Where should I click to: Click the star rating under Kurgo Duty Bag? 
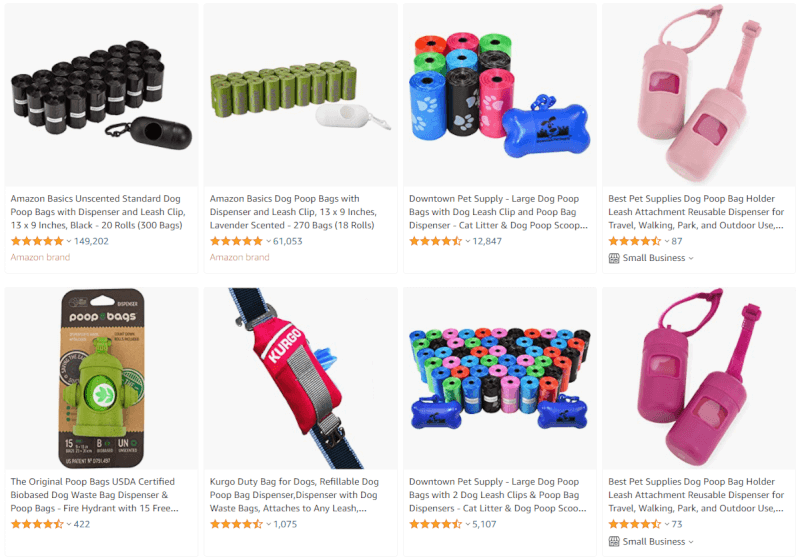tap(236, 524)
